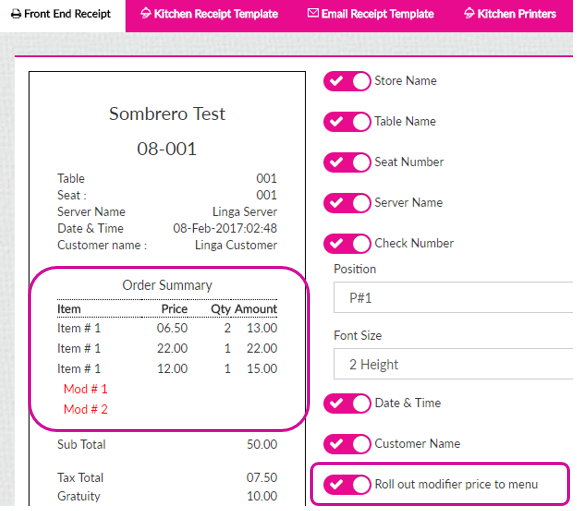Click the Sombrero Test store name in the preview
Screen dimensions: 577x511
click(x=167, y=114)
